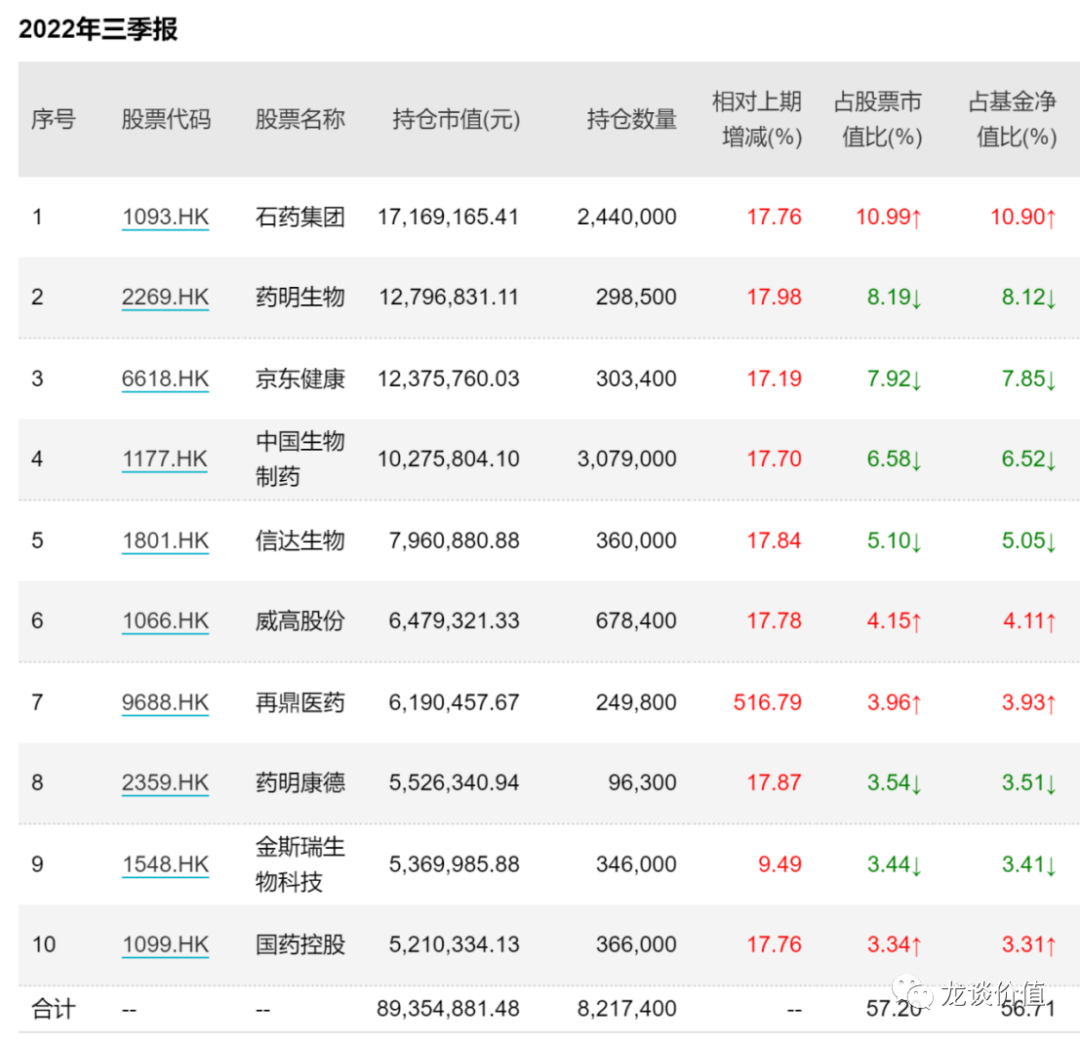Click stock ratio 8.19↓
Viewport: 1080px width, 1041px height.
894,297
